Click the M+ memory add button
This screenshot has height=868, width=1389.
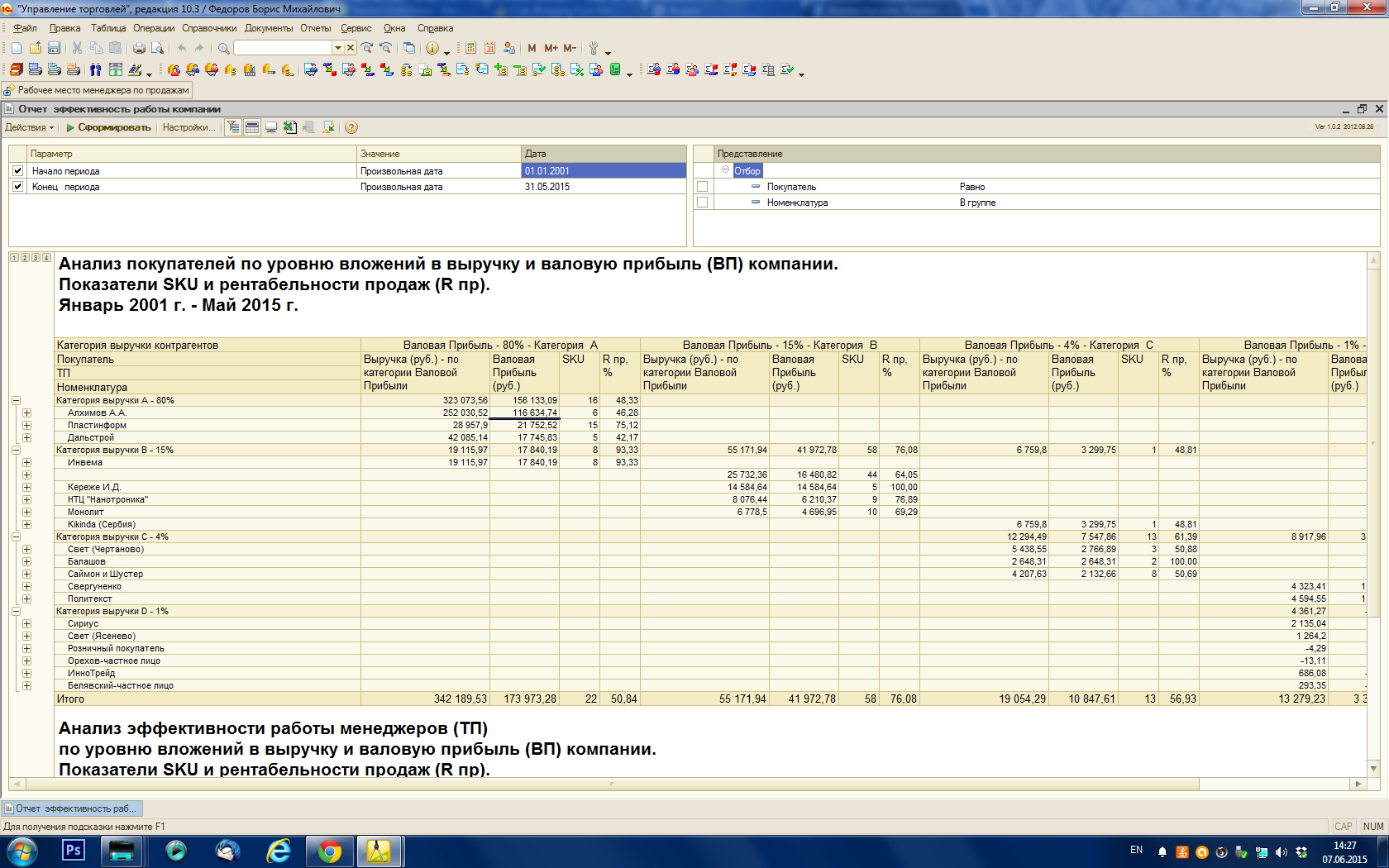click(x=551, y=48)
